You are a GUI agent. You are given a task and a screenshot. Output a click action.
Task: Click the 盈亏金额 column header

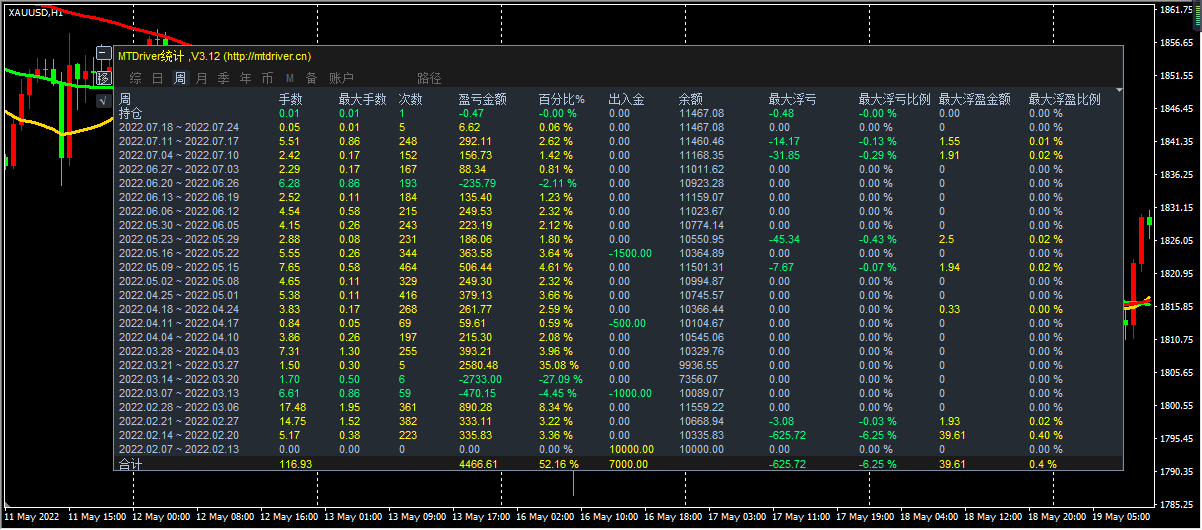482,100
